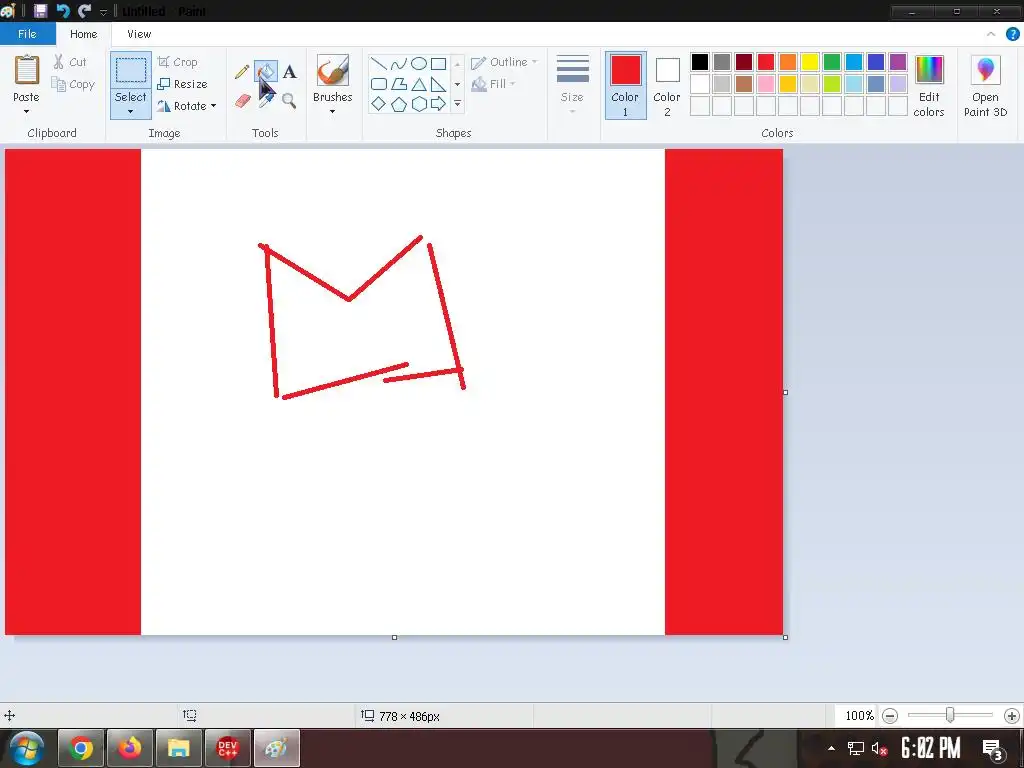Screen dimensions: 1024x768
Task: Show the next row of the Shapes gallery
Action: pyautogui.click(x=457, y=84)
